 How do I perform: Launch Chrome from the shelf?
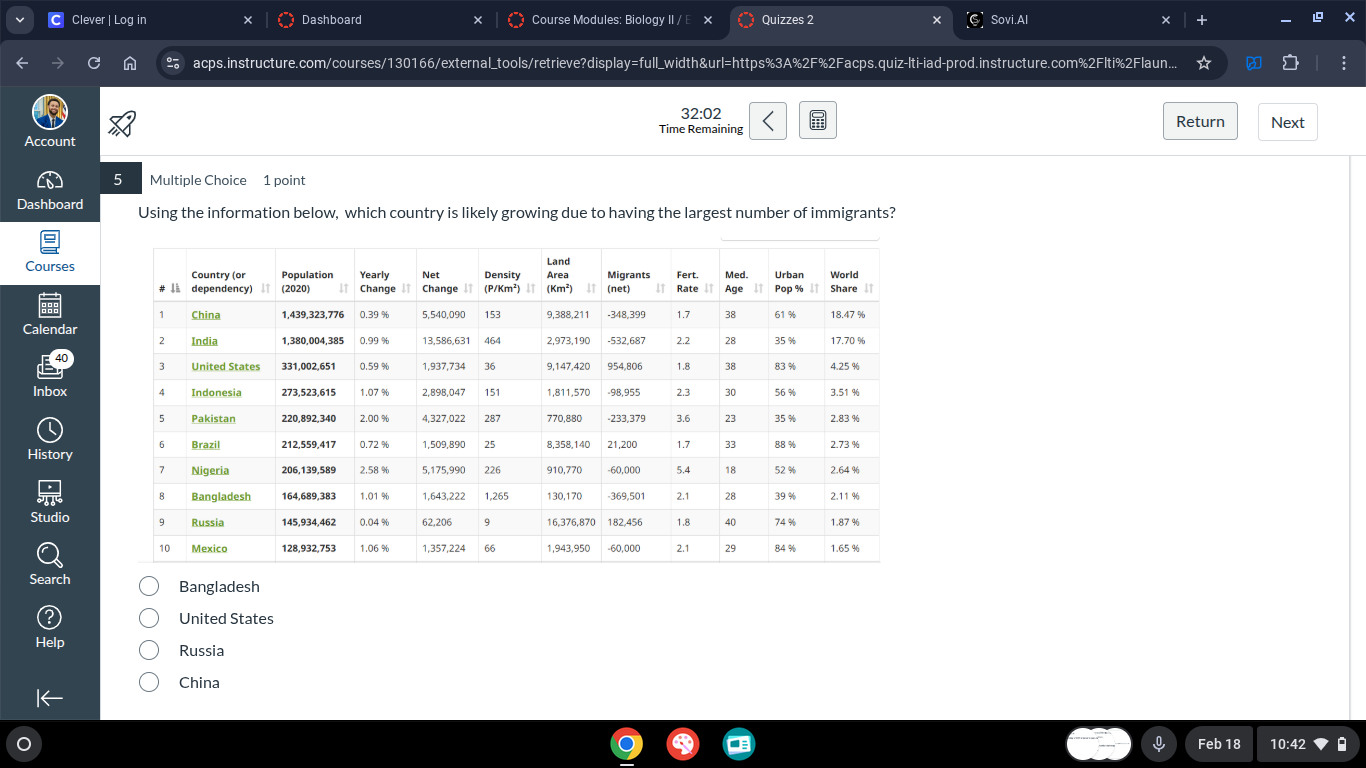point(627,744)
